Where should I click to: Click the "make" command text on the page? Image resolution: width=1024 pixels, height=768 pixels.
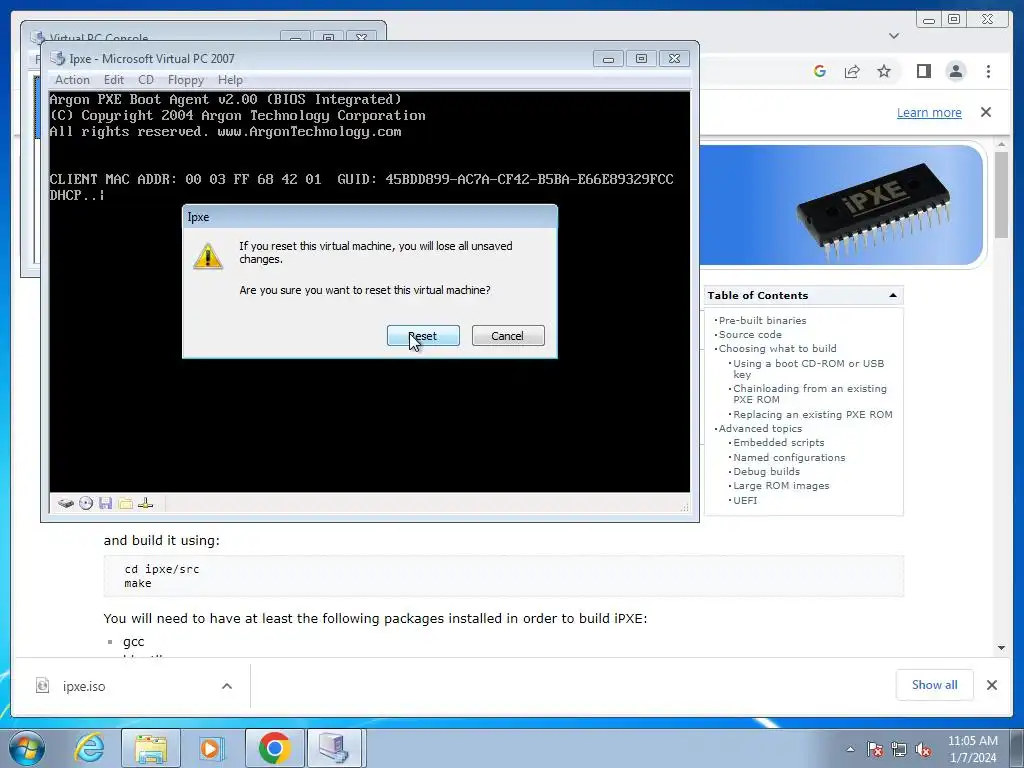(x=138, y=583)
